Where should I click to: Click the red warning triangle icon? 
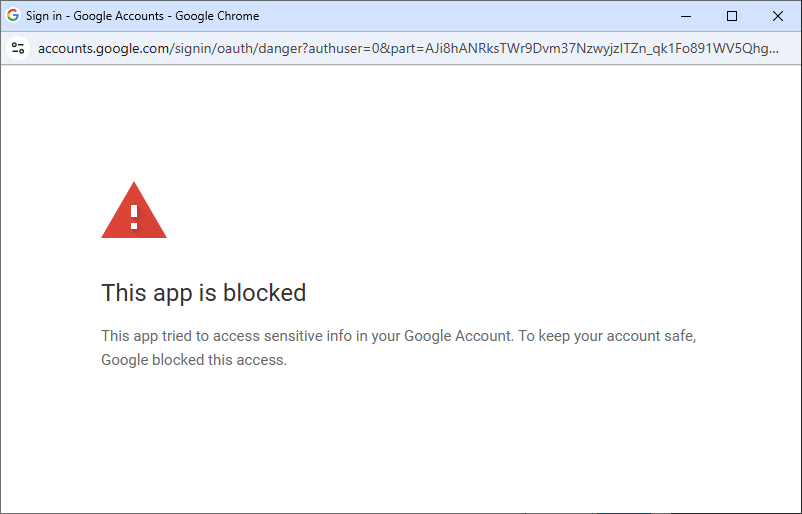tap(134, 212)
